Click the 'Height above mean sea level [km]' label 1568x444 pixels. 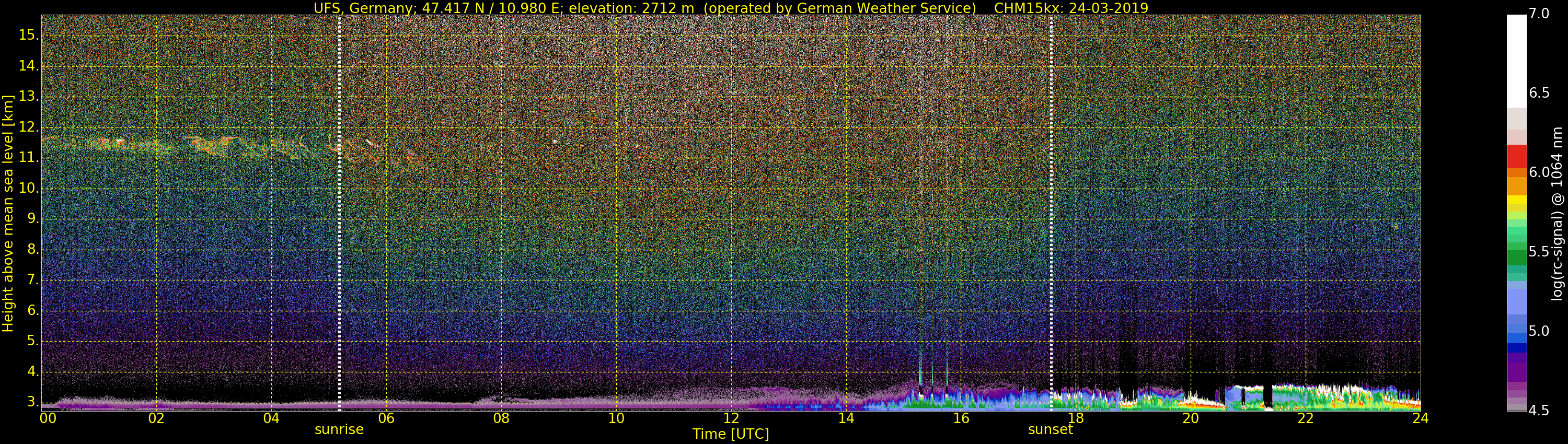click(8, 214)
